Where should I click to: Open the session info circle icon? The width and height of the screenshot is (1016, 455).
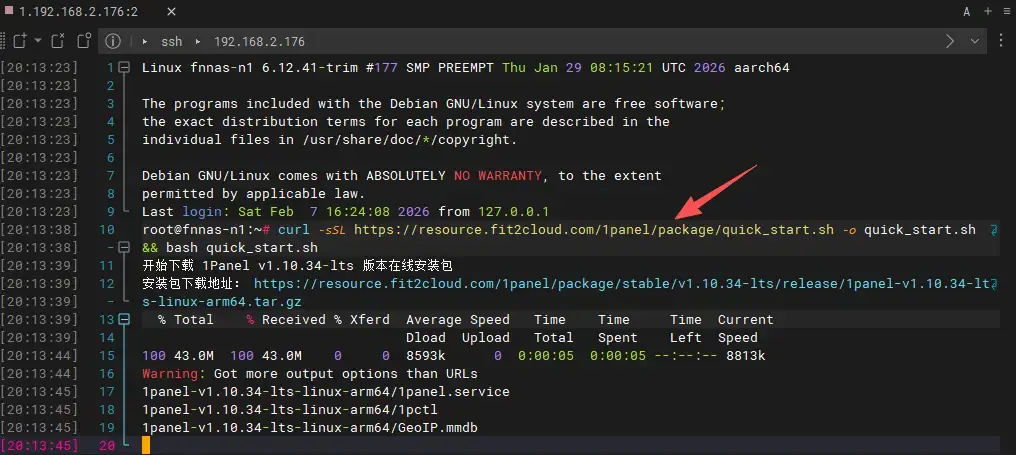click(x=113, y=41)
